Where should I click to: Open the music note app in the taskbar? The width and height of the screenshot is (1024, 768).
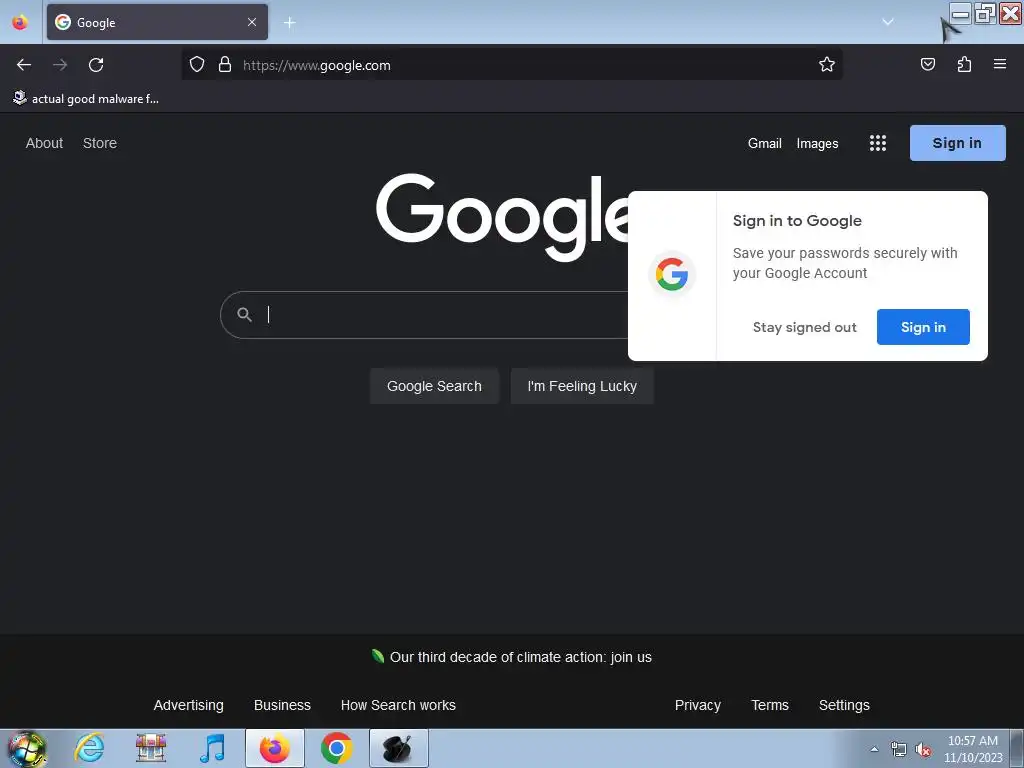coord(212,748)
